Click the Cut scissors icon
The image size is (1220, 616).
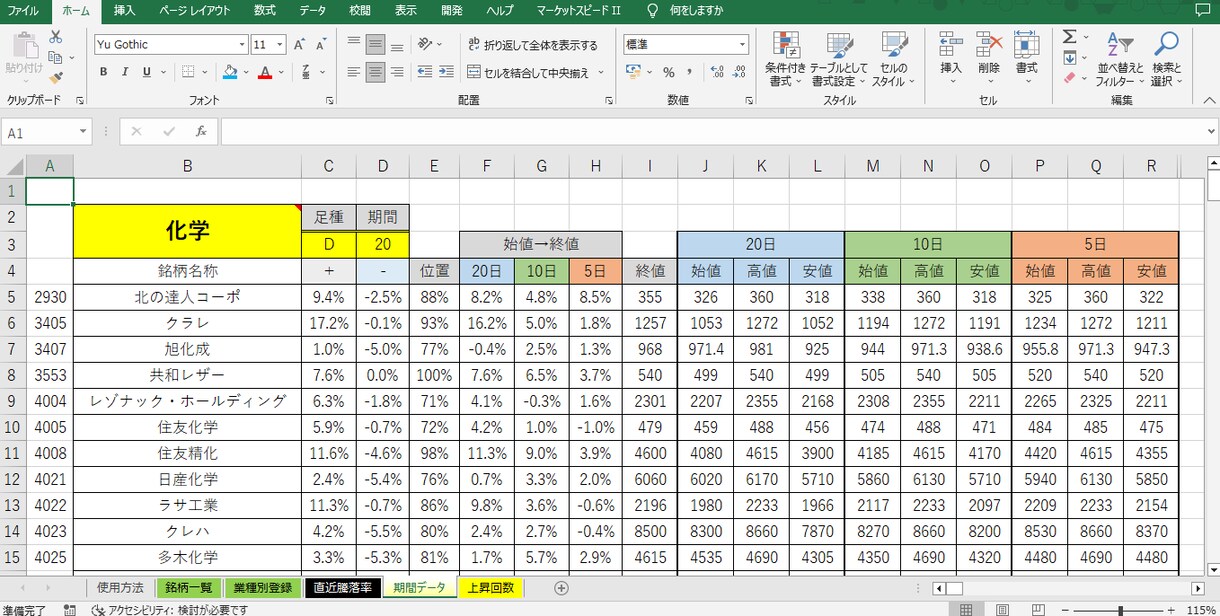(x=55, y=37)
